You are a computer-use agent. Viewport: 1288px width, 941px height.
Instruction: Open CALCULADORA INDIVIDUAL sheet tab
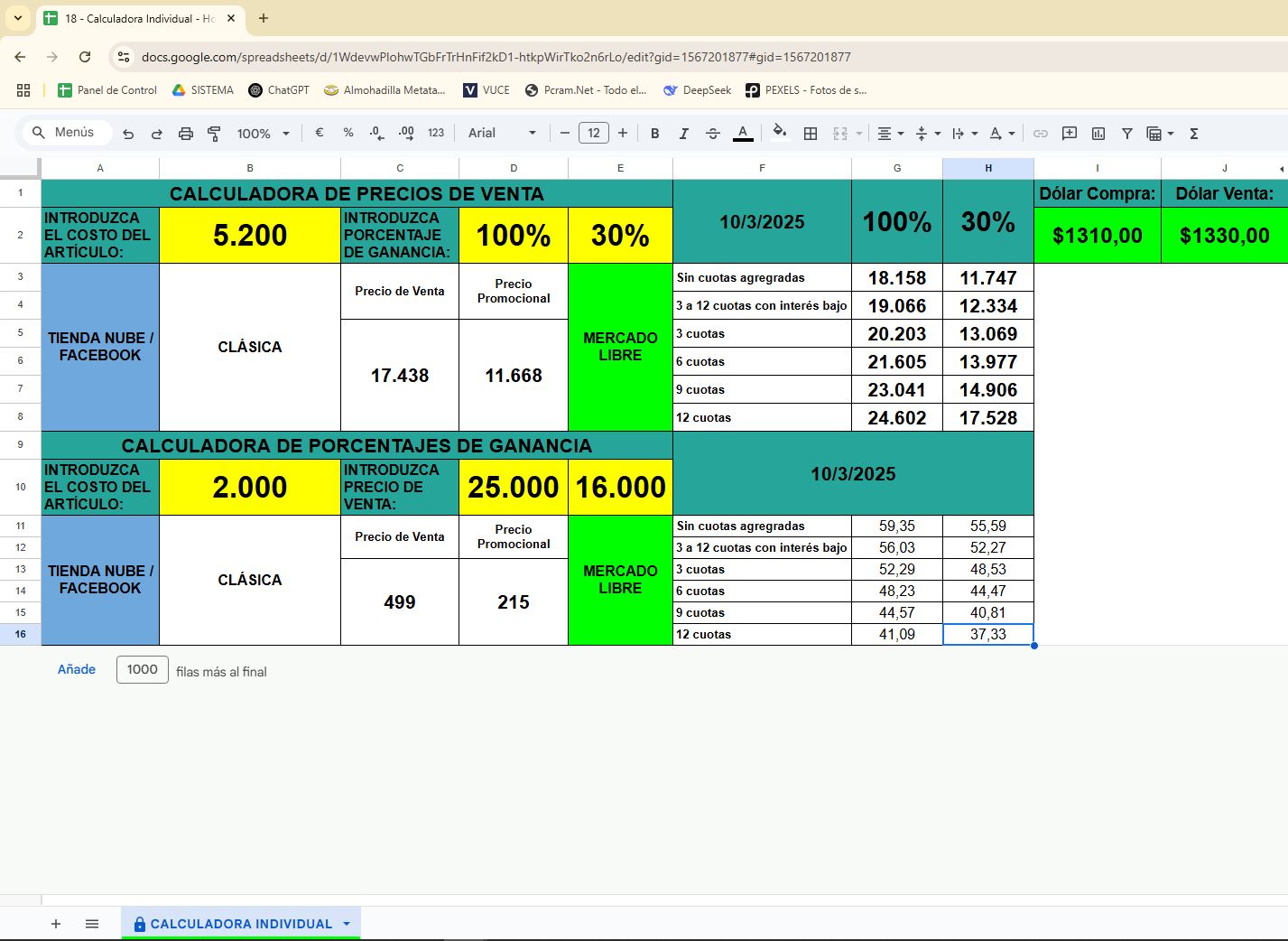(x=240, y=924)
